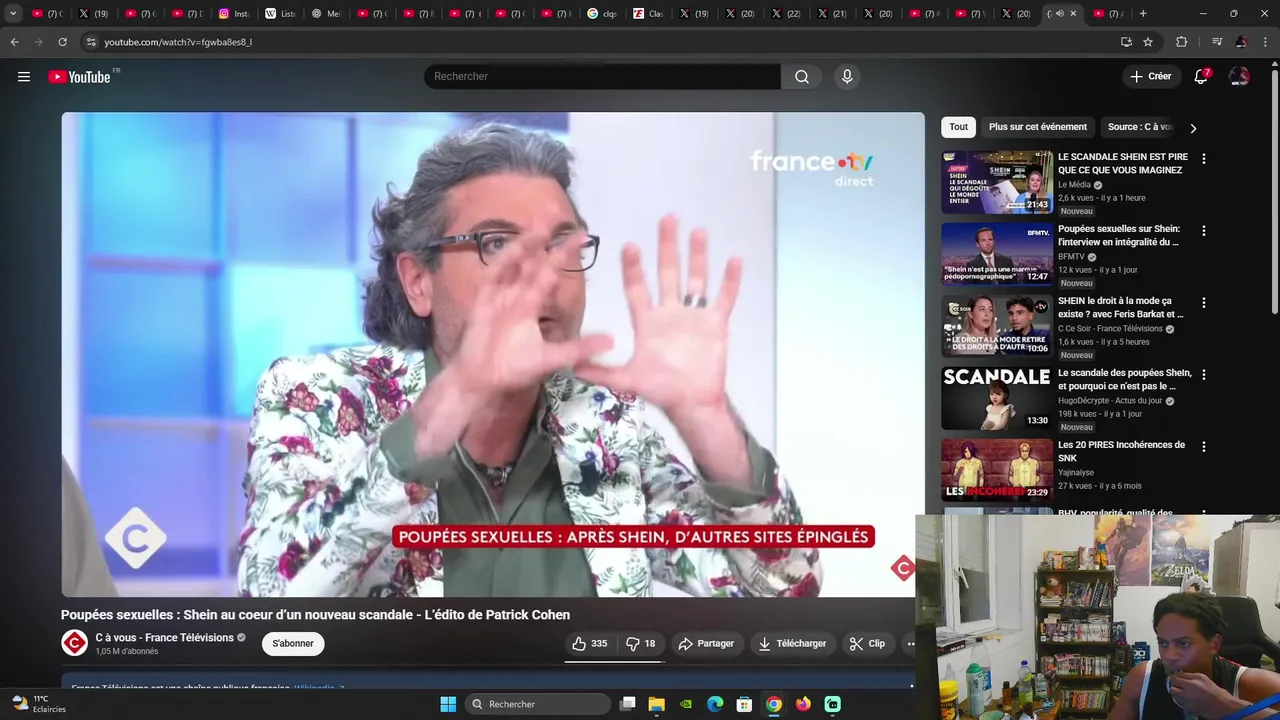This screenshot has height=720, width=1280.
Task: Open the YouTube account avatar menu
Action: point(1239,77)
